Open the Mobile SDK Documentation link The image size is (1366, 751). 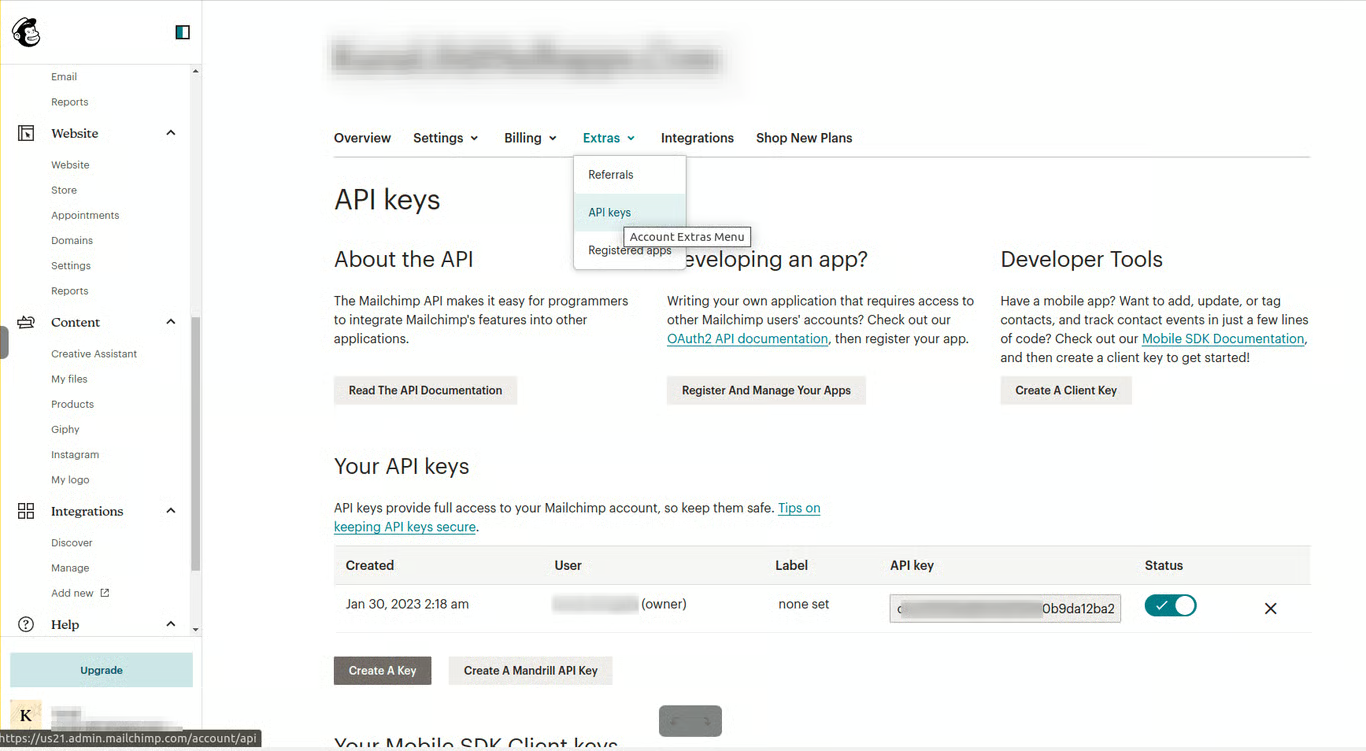pos(1223,339)
